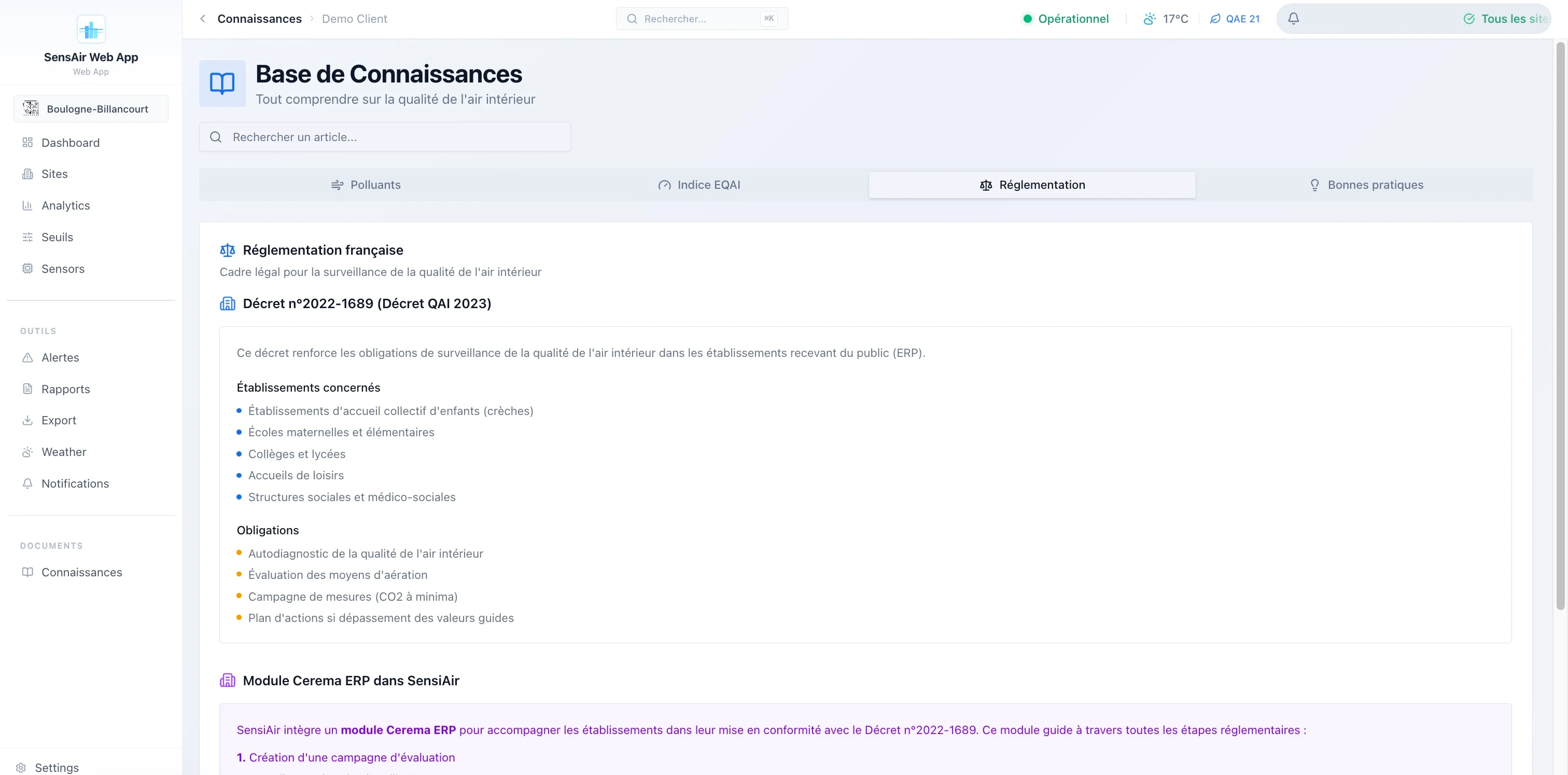Click the purple building icon beside Module Cerema
Viewport: 1568px width, 775px height.
[x=228, y=681]
